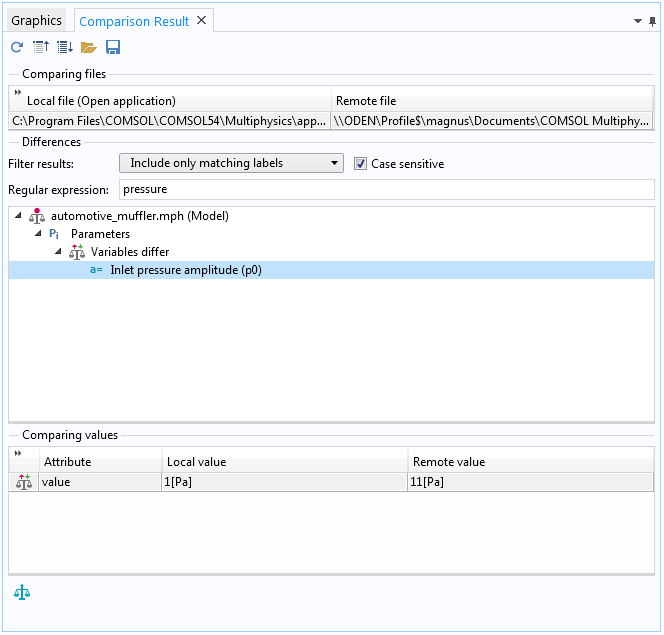Image resolution: width=664 pixels, height=635 pixels.
Task: Select the remote value 11[Pa] cell
Action: tap(531, 482)
